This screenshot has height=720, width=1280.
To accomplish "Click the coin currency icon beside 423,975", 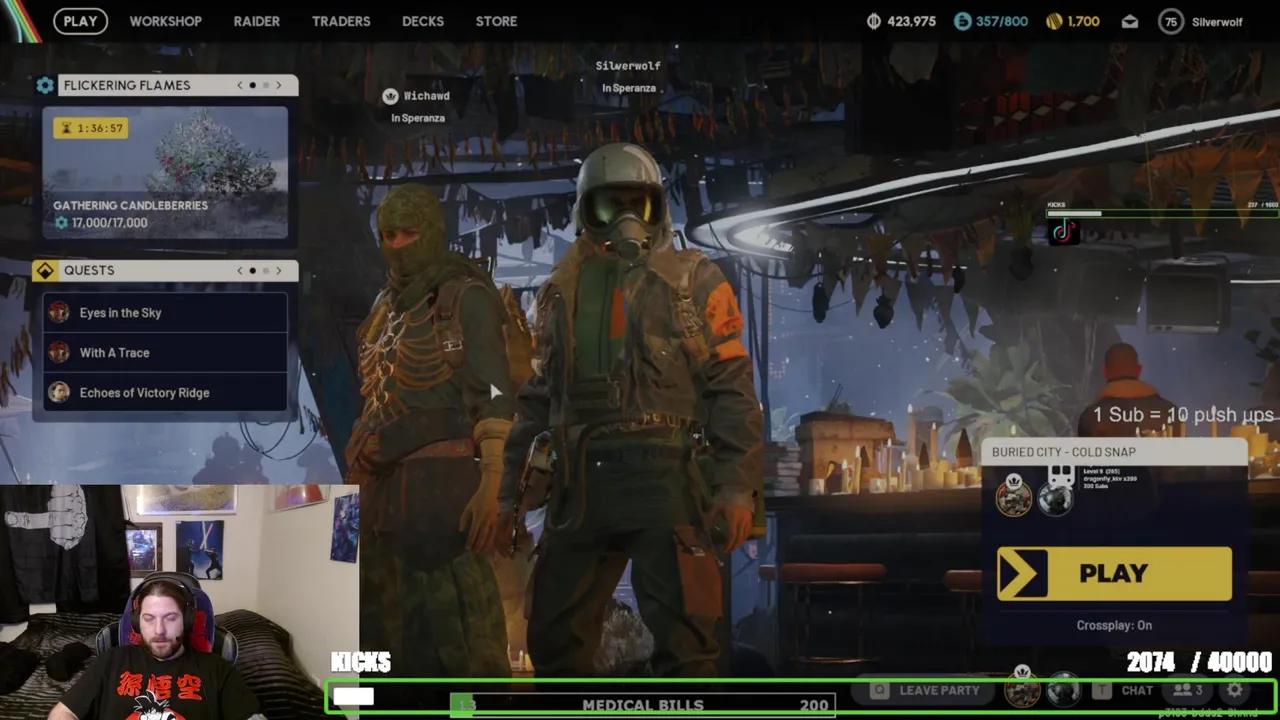I will tap(874, 21).
